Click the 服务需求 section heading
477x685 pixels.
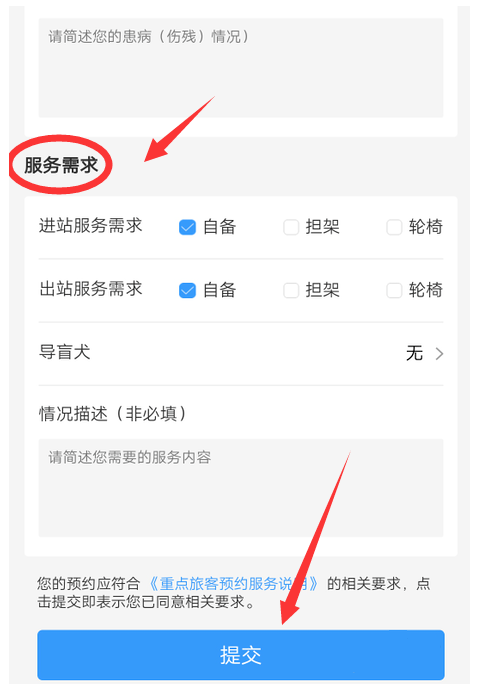click(x=61, y=165)
